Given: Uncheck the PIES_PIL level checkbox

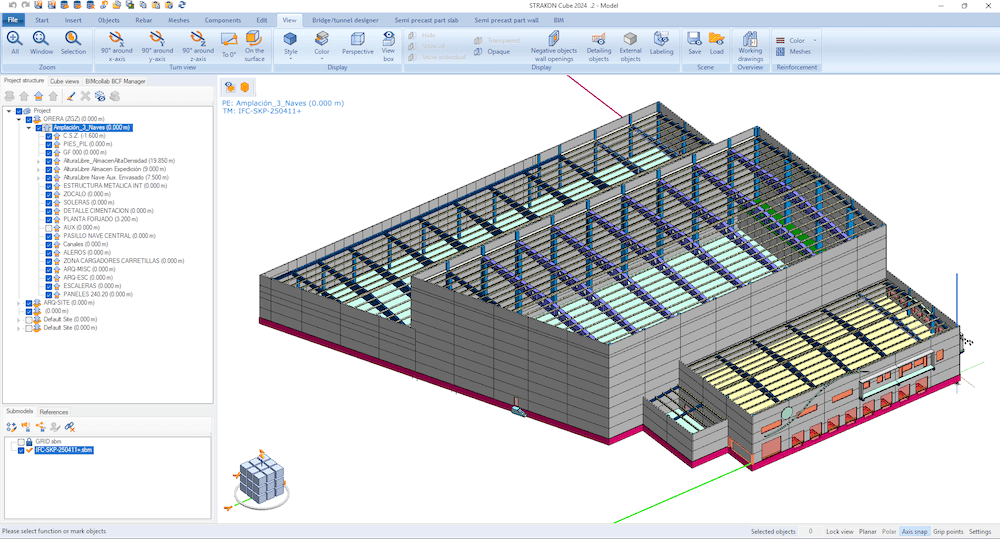Looking at the screenshot, I should 48,144.
